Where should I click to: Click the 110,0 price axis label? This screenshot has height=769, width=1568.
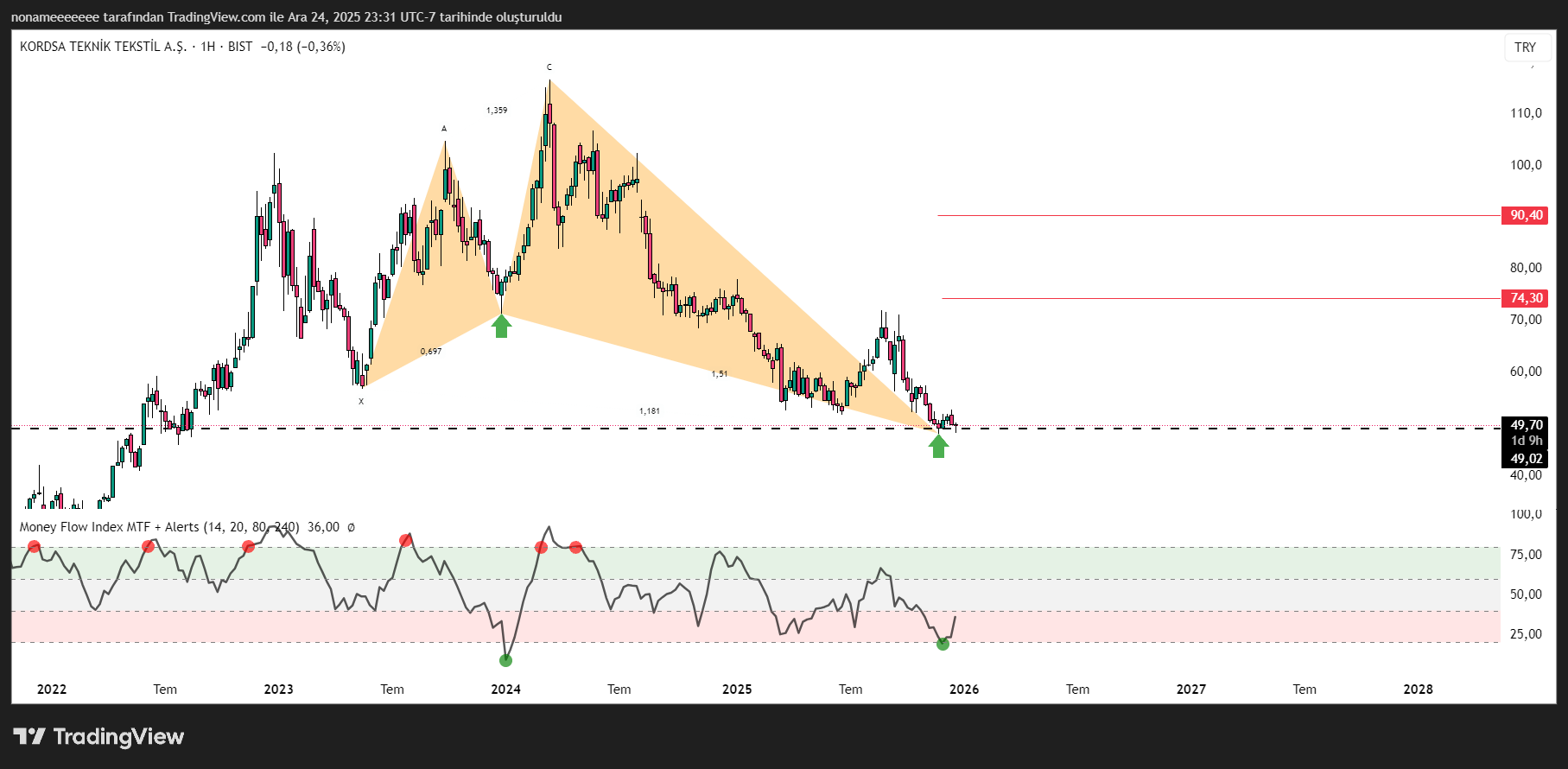coord(1526,113)
